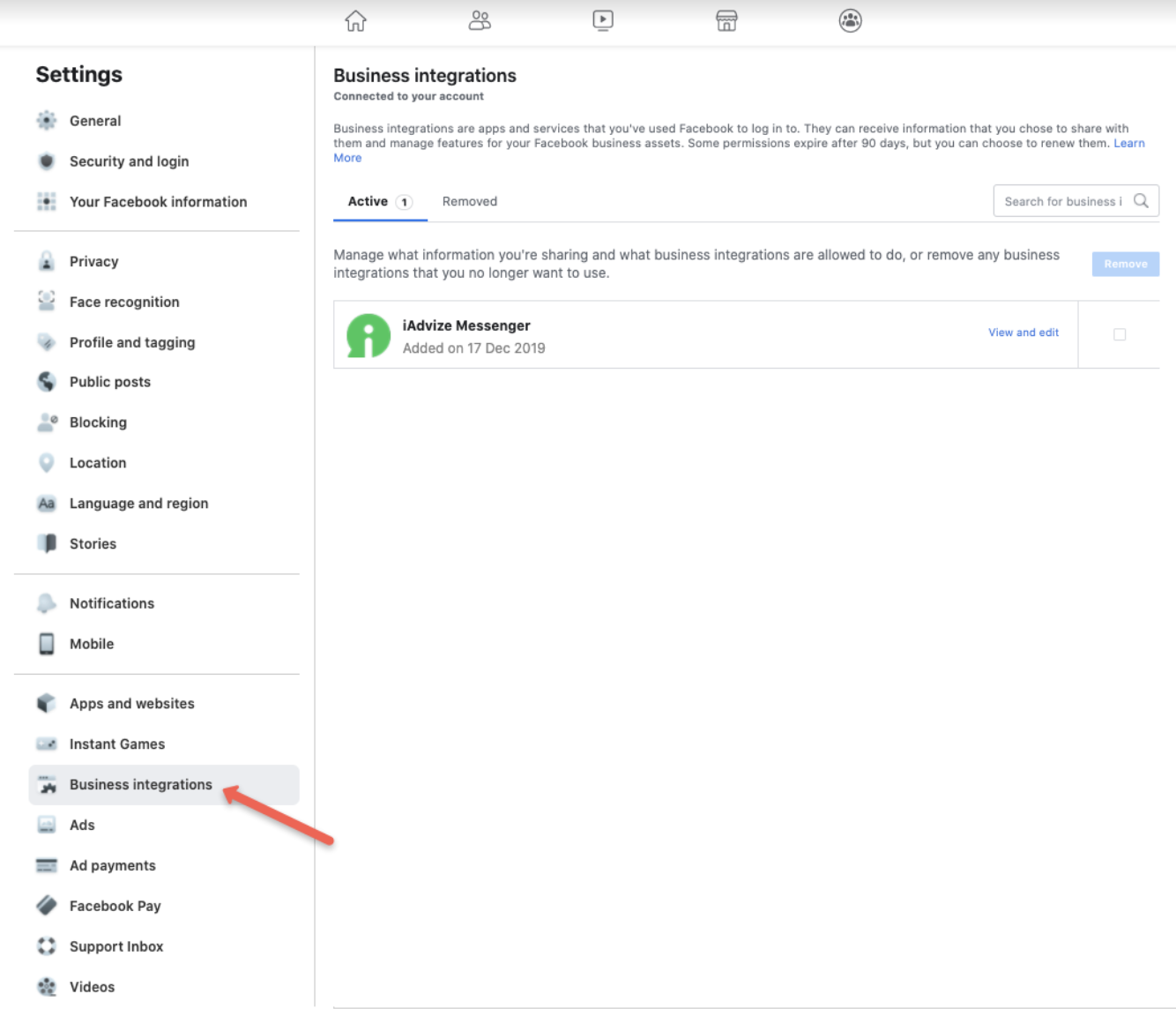Click the "Added on 17 Dec 2019" text
1176x1009 pixels.
pyautogui.click(x=474, y=348)
